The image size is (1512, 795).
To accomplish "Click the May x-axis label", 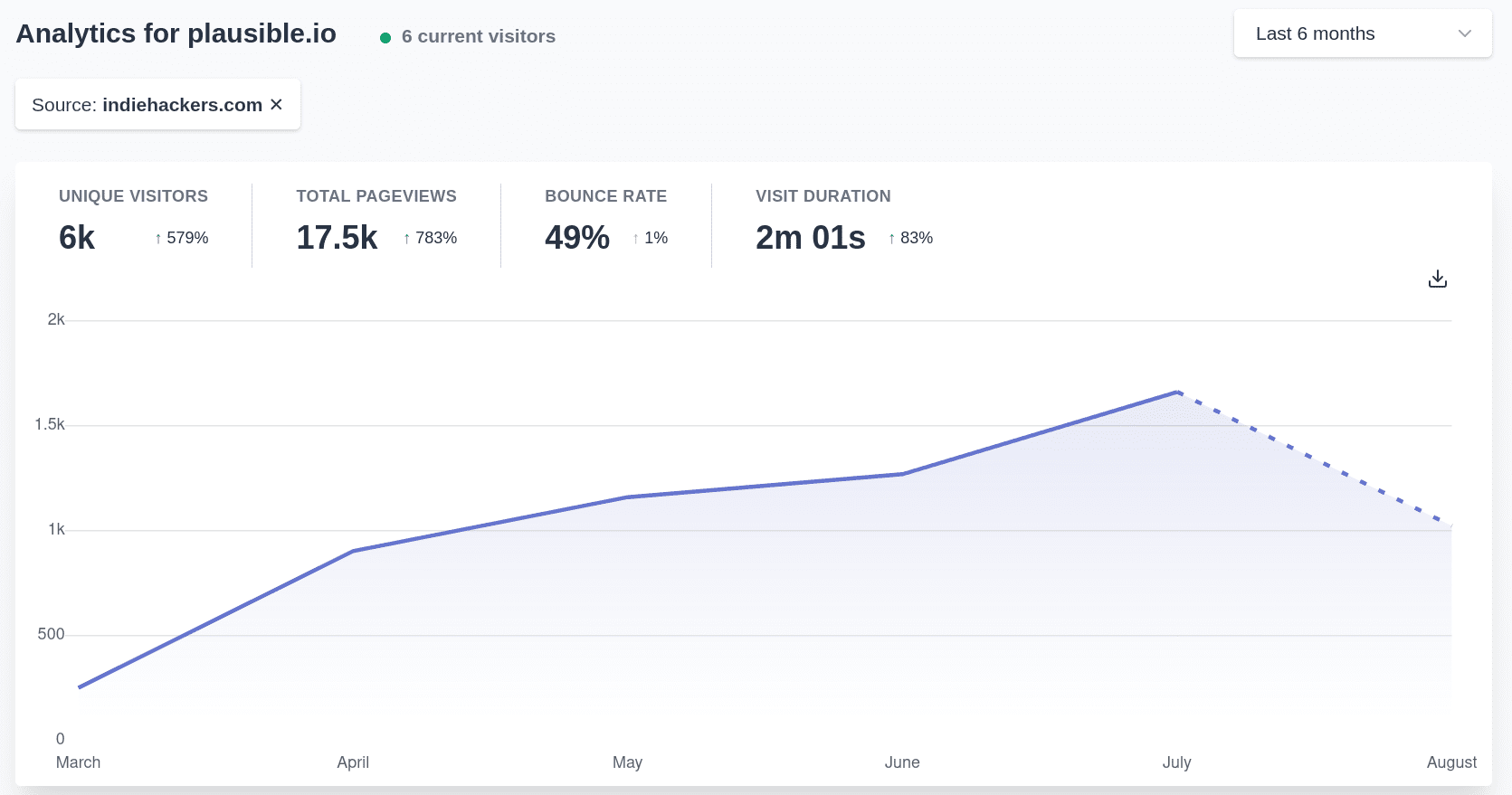I will 627,762.
